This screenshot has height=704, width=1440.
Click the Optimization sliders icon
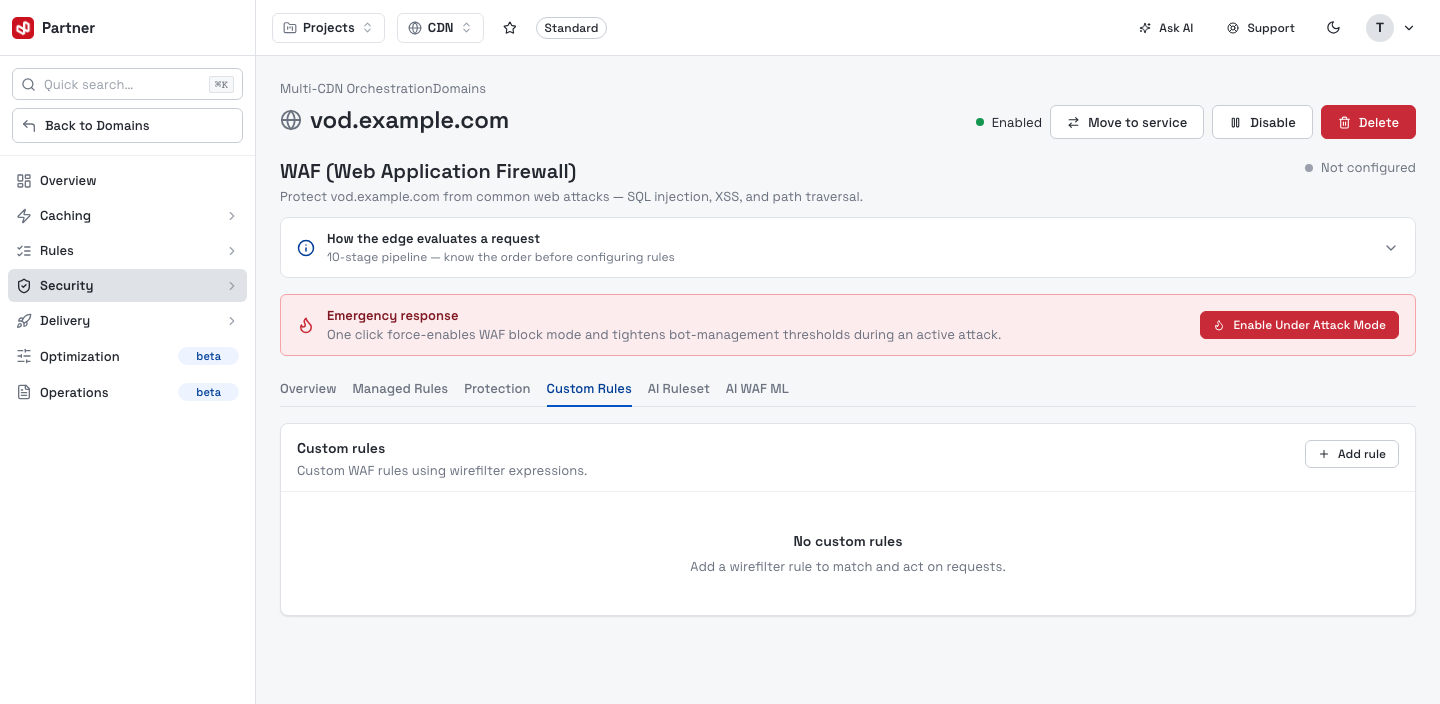point(24,357)
